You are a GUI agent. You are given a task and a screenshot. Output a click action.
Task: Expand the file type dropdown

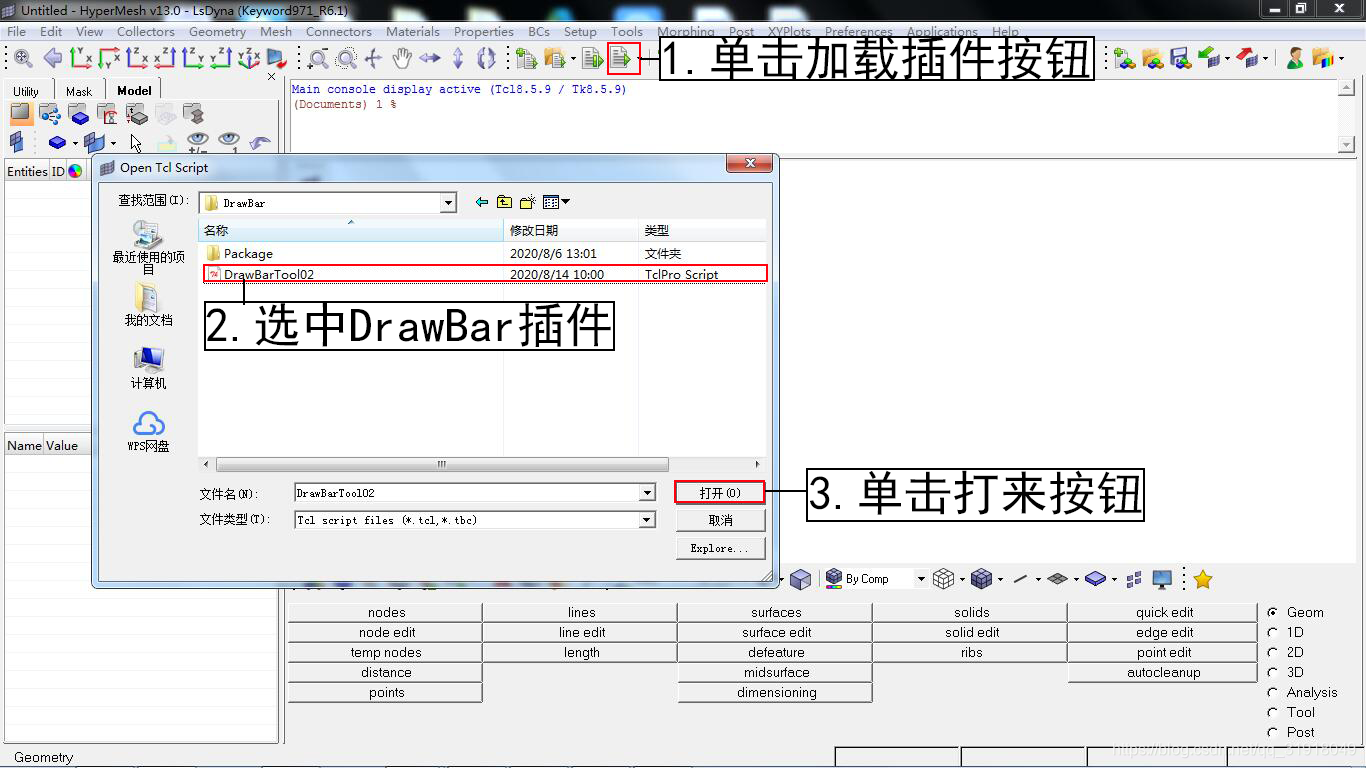[x=647, y=520]
